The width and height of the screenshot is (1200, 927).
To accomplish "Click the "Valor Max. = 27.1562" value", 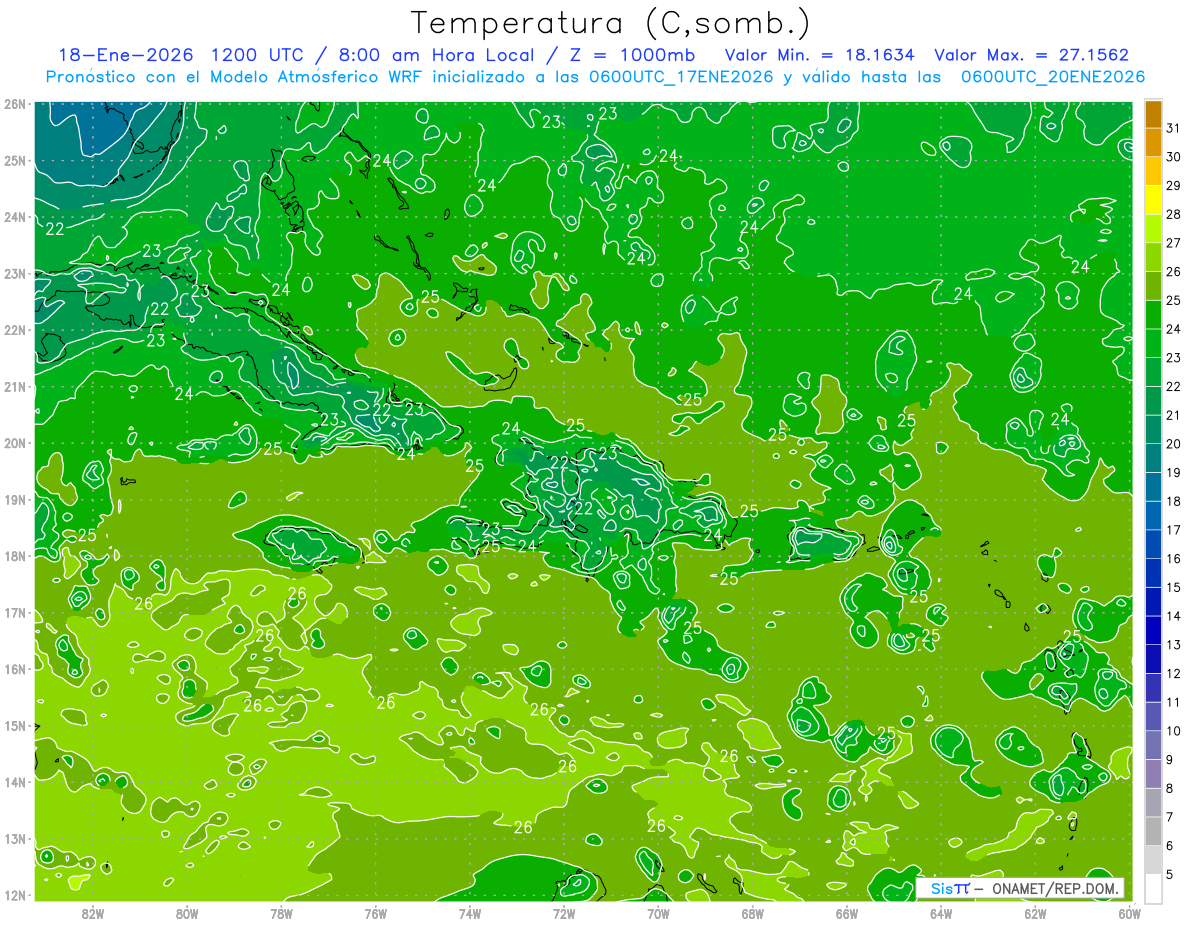I will (1032, 55).
